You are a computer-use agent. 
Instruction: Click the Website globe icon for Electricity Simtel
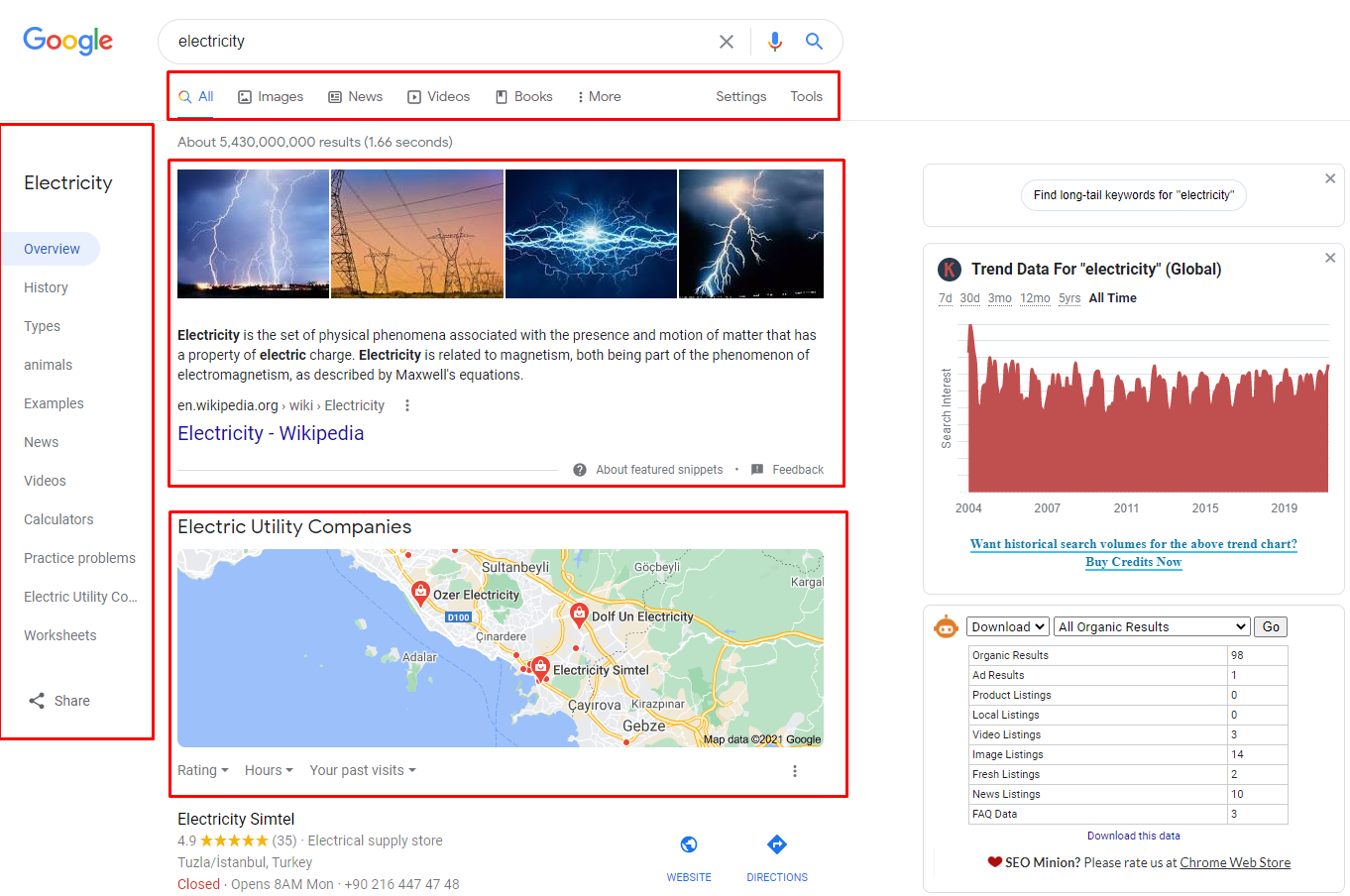click(x=689, y=844)
